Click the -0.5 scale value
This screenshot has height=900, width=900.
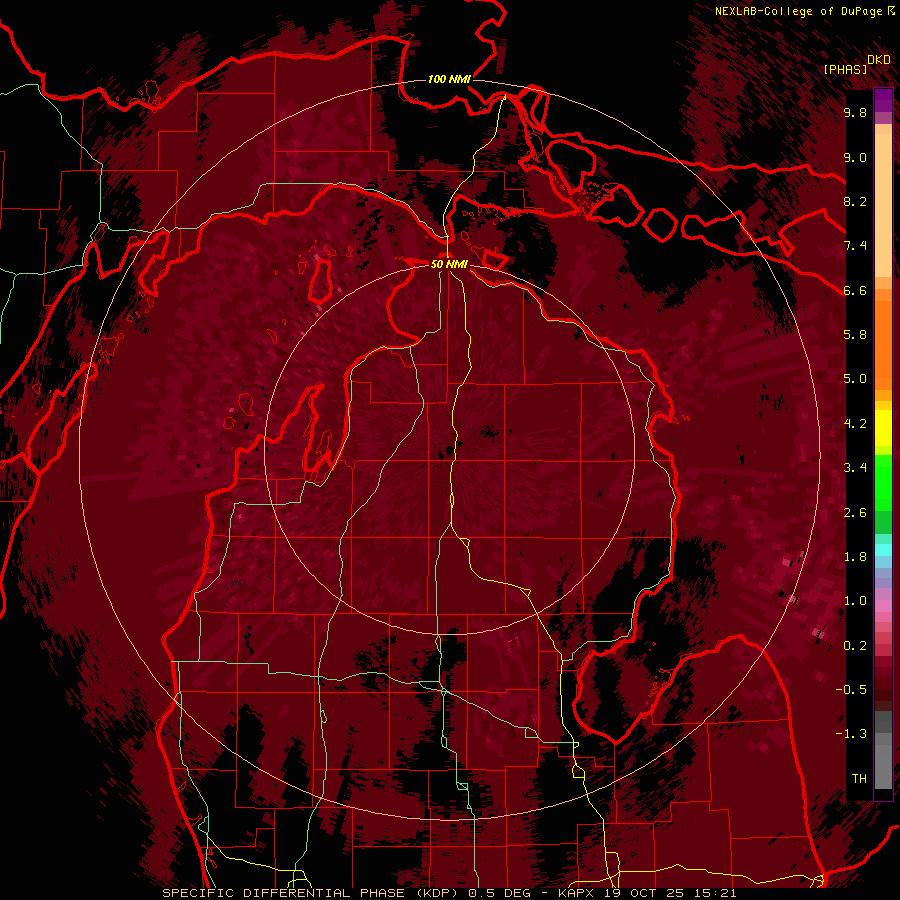[851, 690]
